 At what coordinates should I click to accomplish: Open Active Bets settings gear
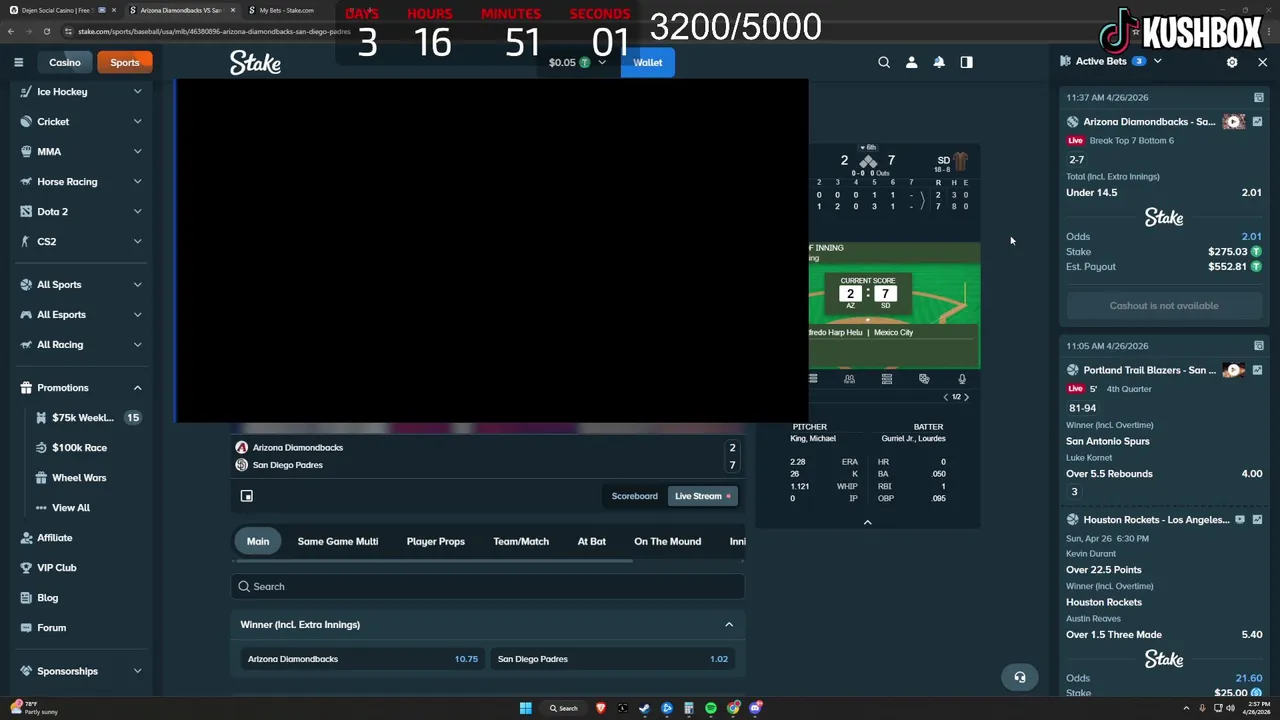pos(1232,62)
